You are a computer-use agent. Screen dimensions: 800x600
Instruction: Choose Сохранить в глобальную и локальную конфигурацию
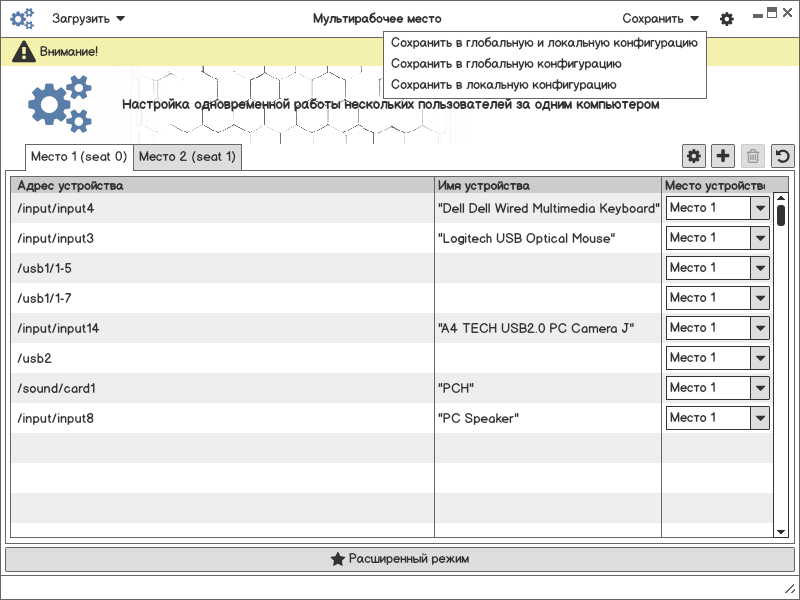544,43
